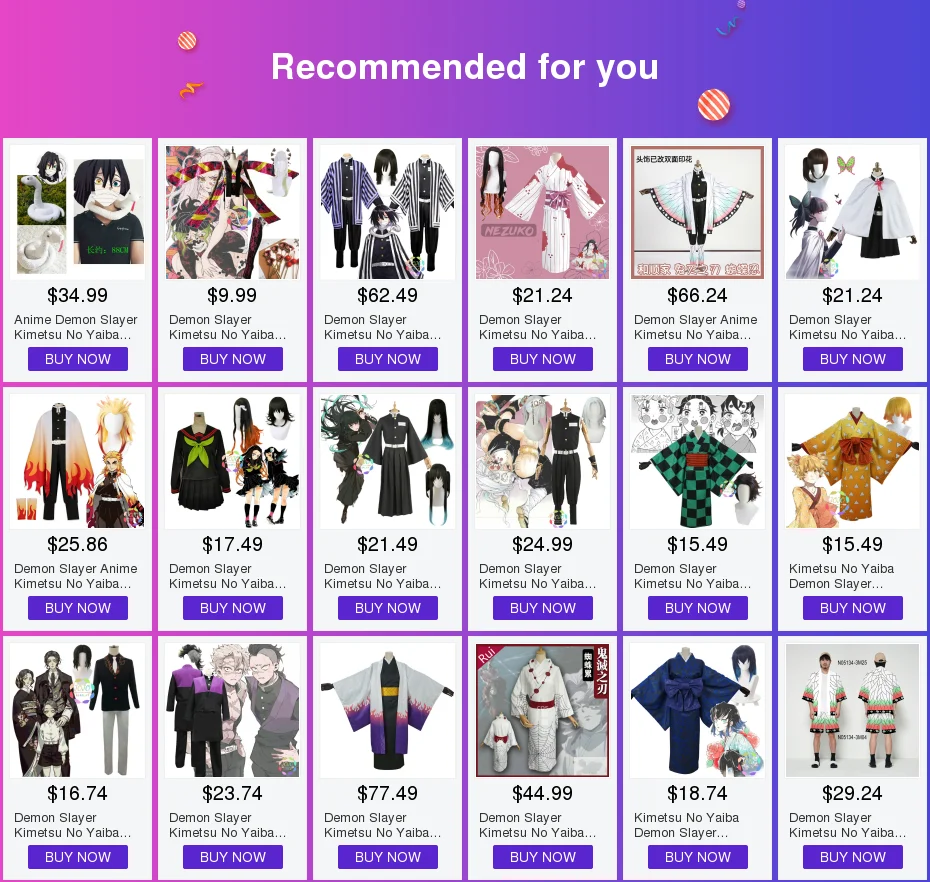Open the green checkered Tanjiro kimono image
This screenshot has height=882, width=930.
(x=698, y=461)
